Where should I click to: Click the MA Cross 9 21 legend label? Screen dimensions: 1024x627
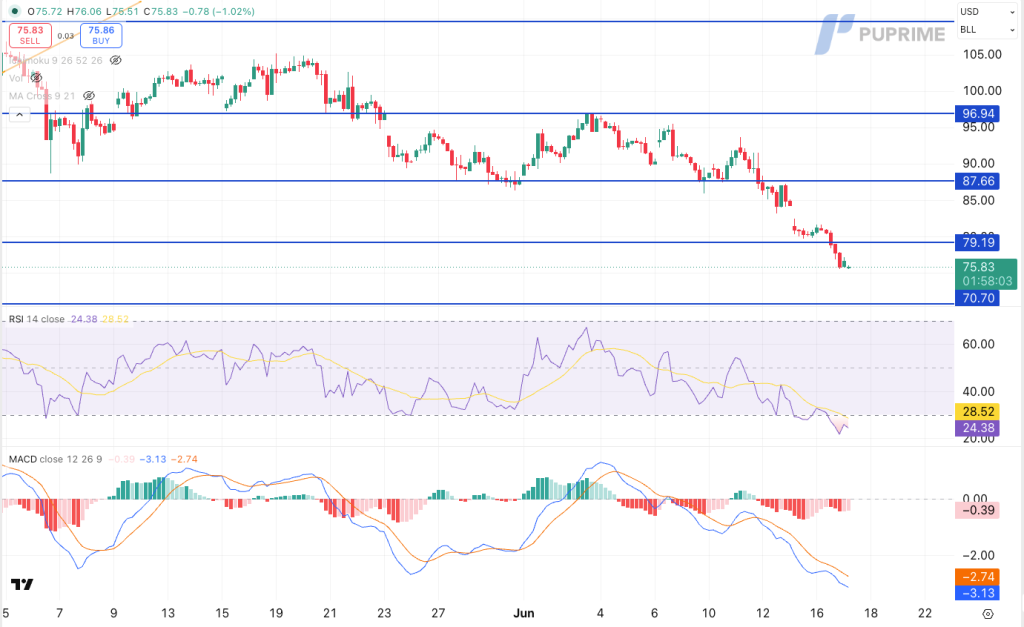pyautogui.click(x=42, y=96)
